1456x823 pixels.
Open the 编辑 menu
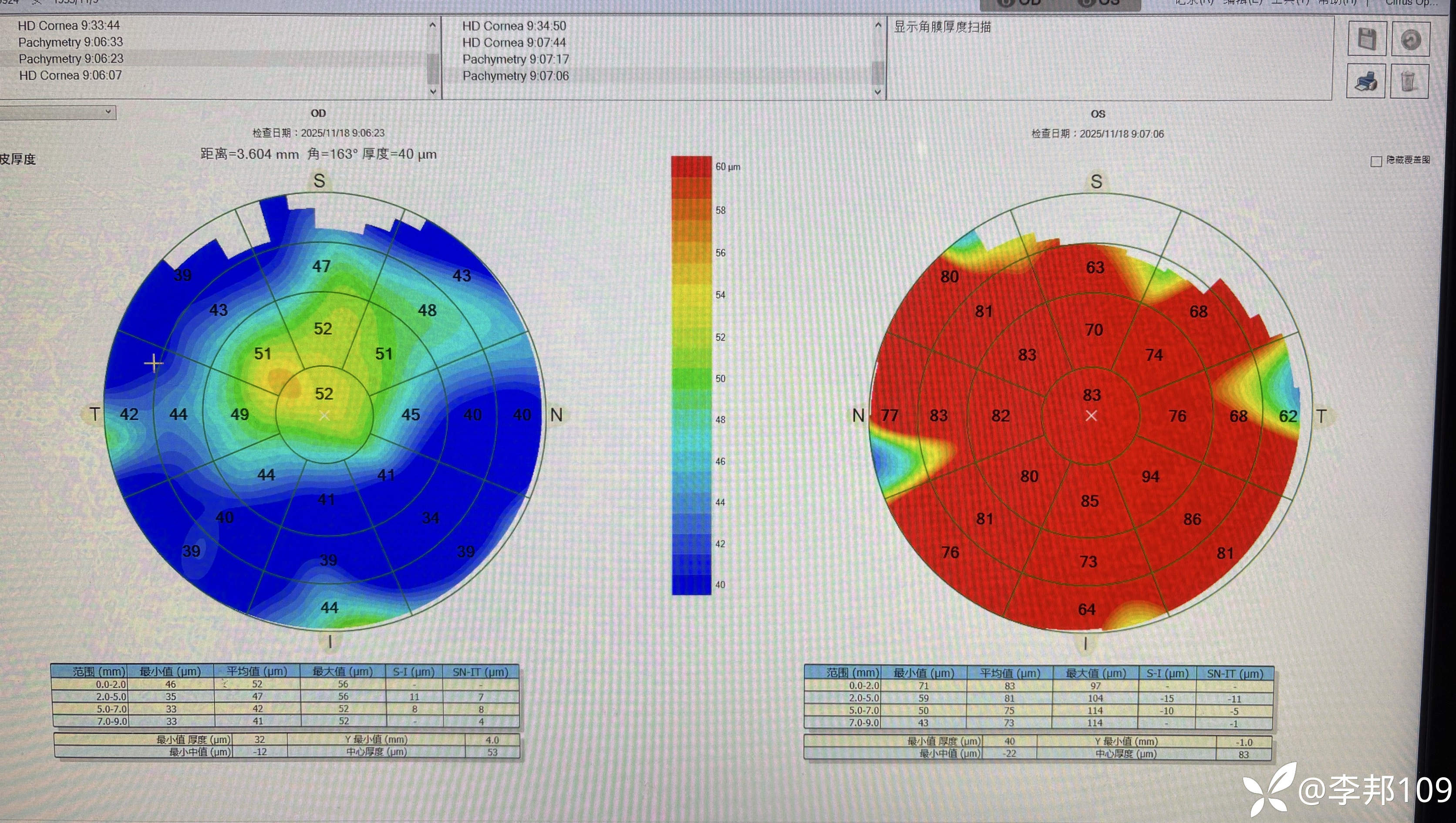click(1242, 2)
